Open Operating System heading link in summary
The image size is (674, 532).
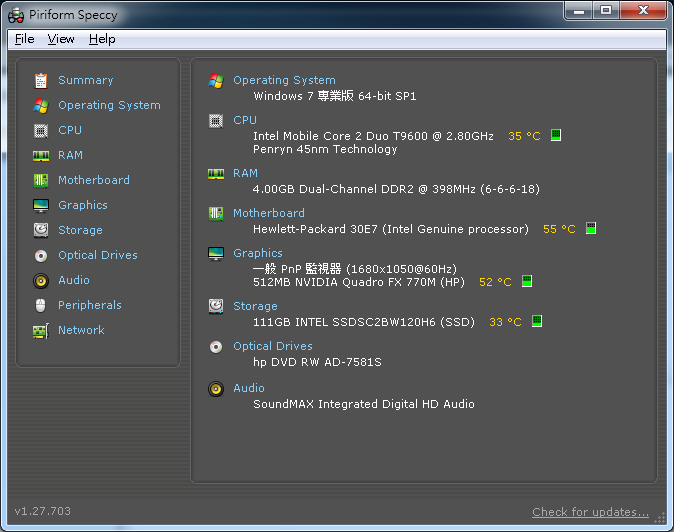click(284, 80)
